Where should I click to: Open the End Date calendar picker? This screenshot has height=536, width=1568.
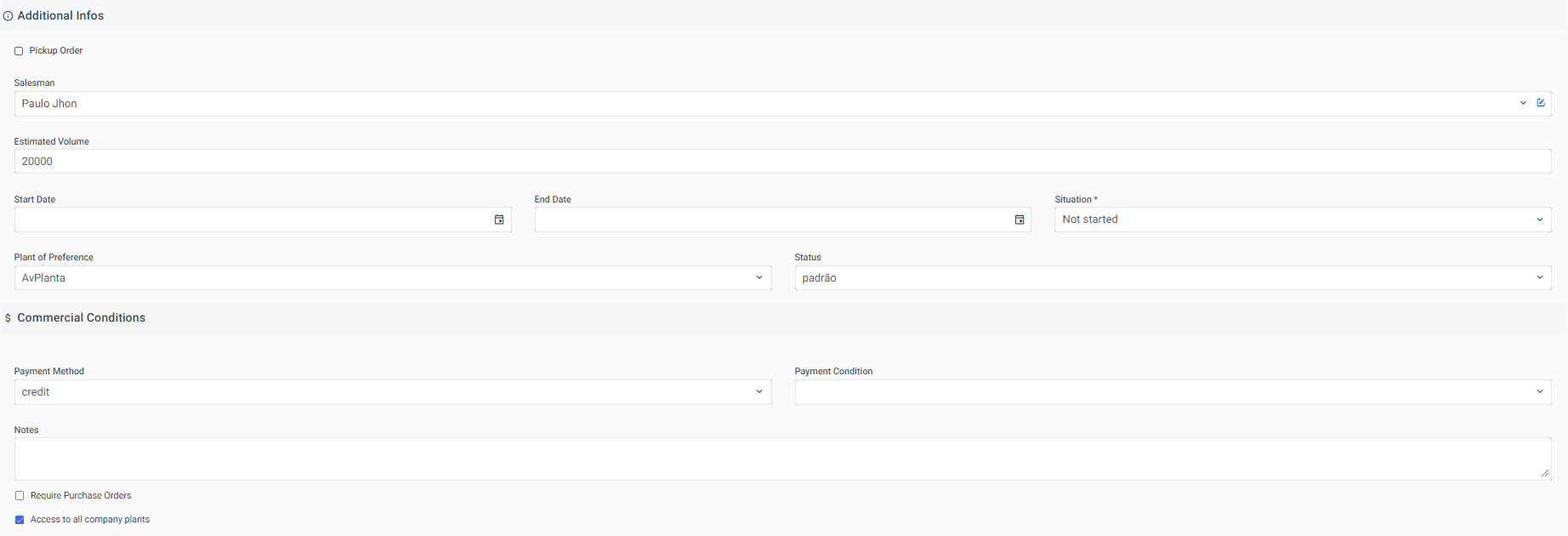click(1019, 220)
